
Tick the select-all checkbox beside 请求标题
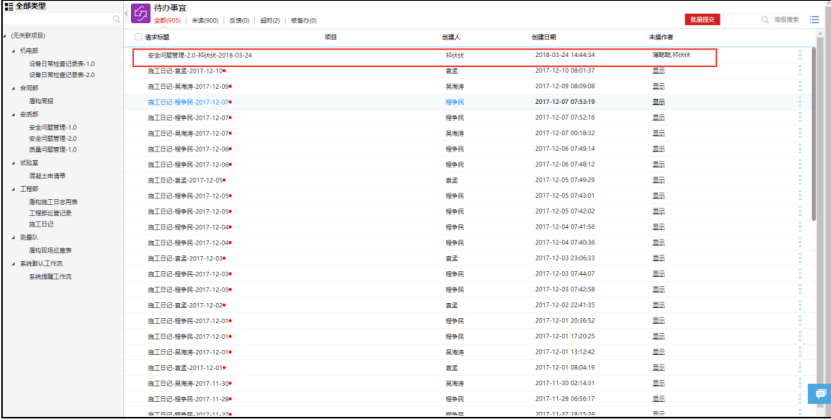coord(138,37)
